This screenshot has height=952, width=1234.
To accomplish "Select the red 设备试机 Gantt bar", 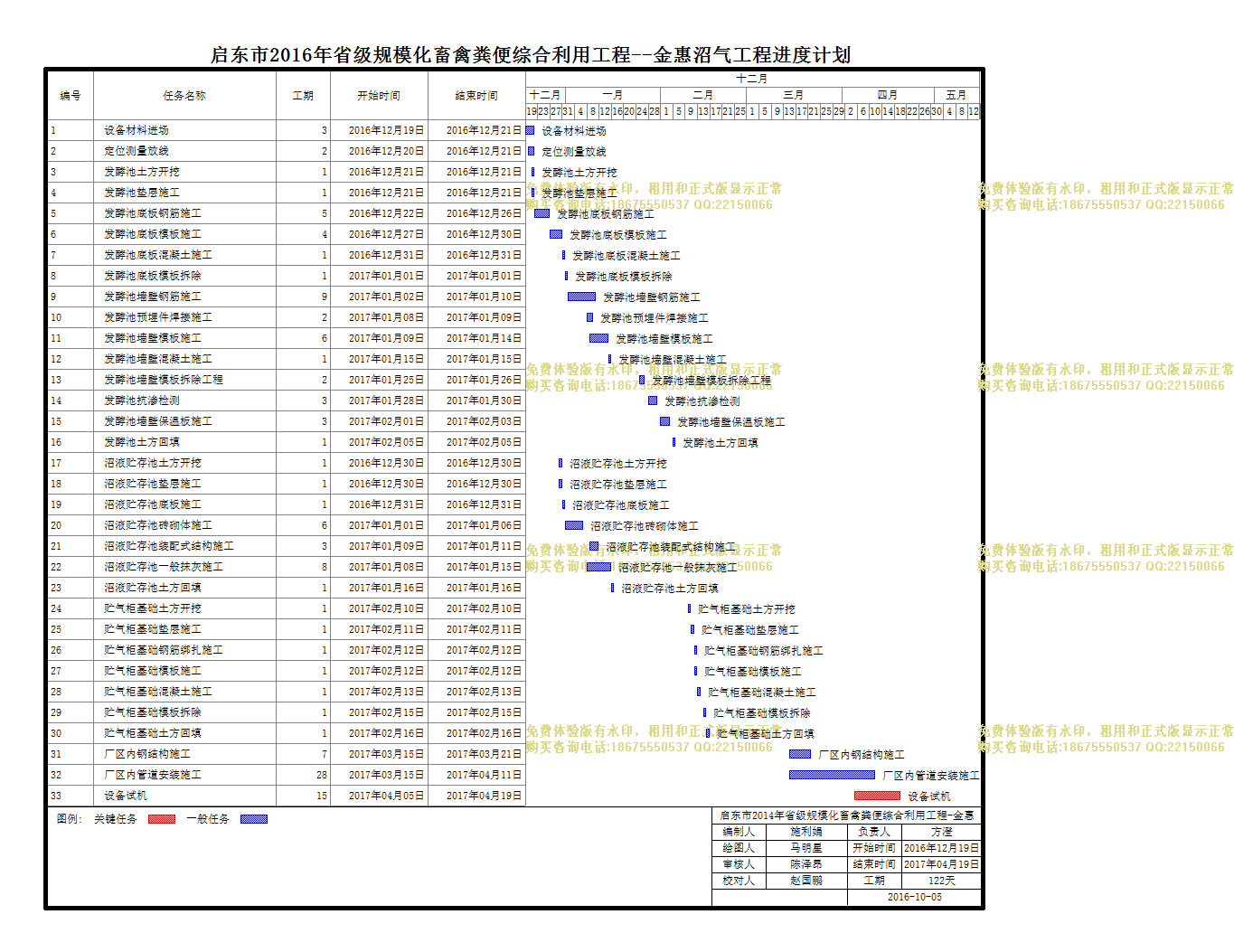I will (877, 796).
